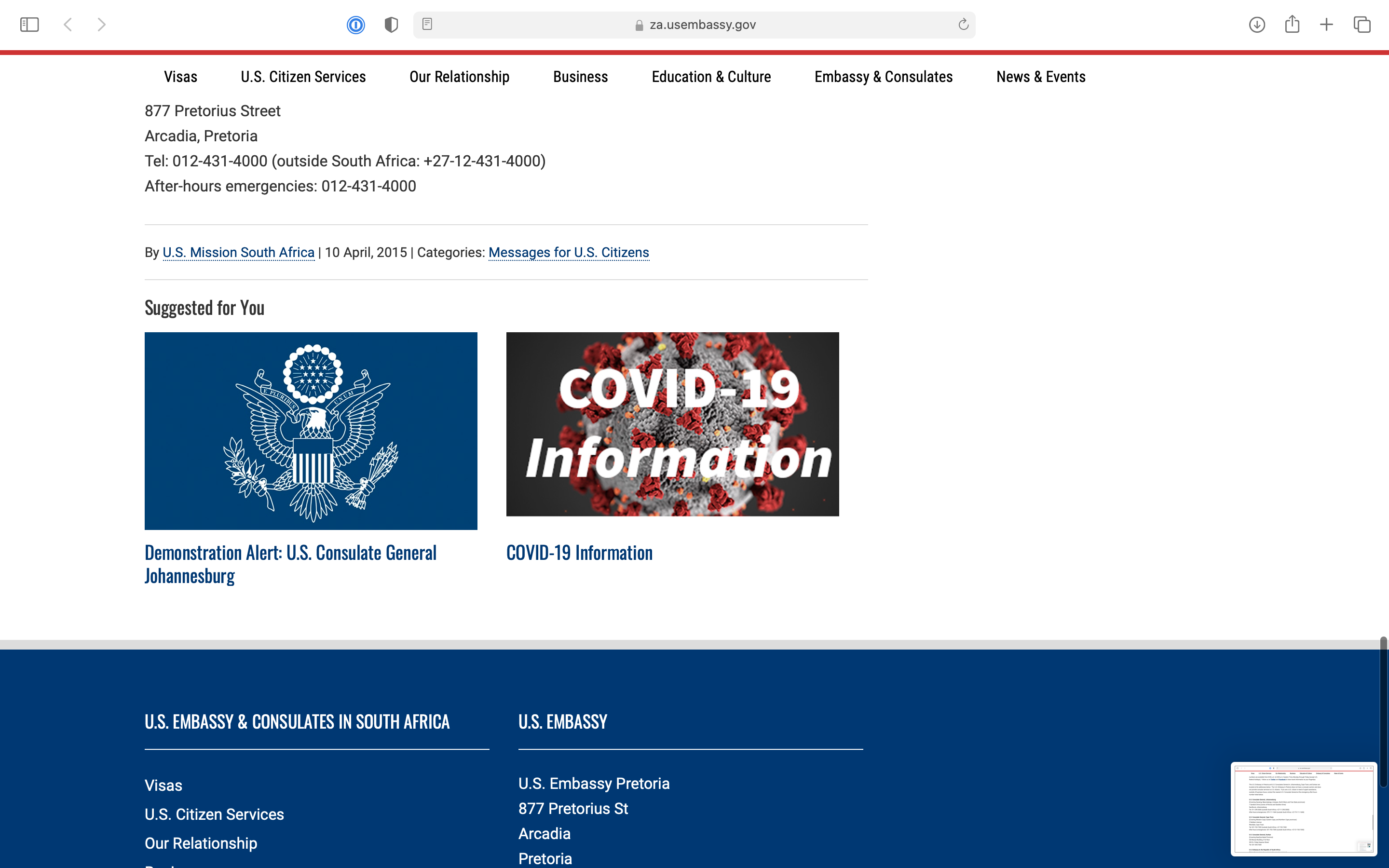
Task: Show downloads icon in toolbar
Action: pyautogui.click(x=1257, y=25)
